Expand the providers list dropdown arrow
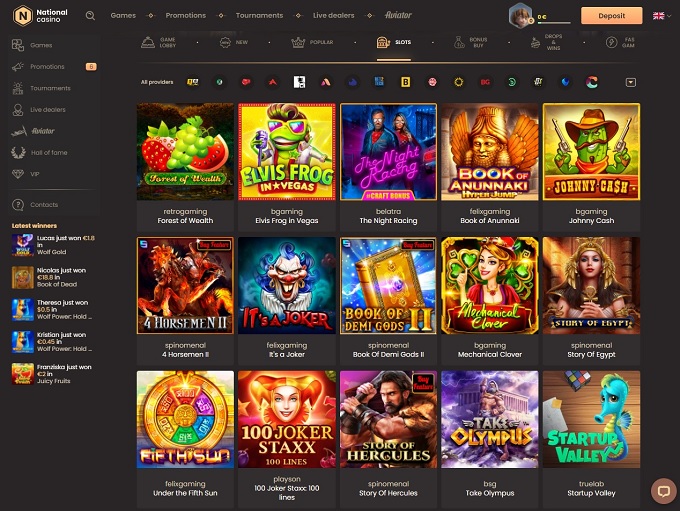Screen dimensions: 680x511 coord(631,82)
